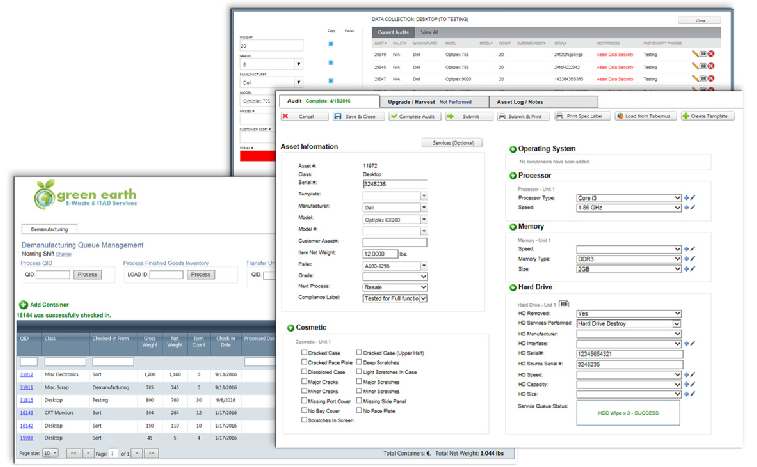Click the Submit button with green arrow
This screenshot has height=467, width=757.
pos(469,116)
